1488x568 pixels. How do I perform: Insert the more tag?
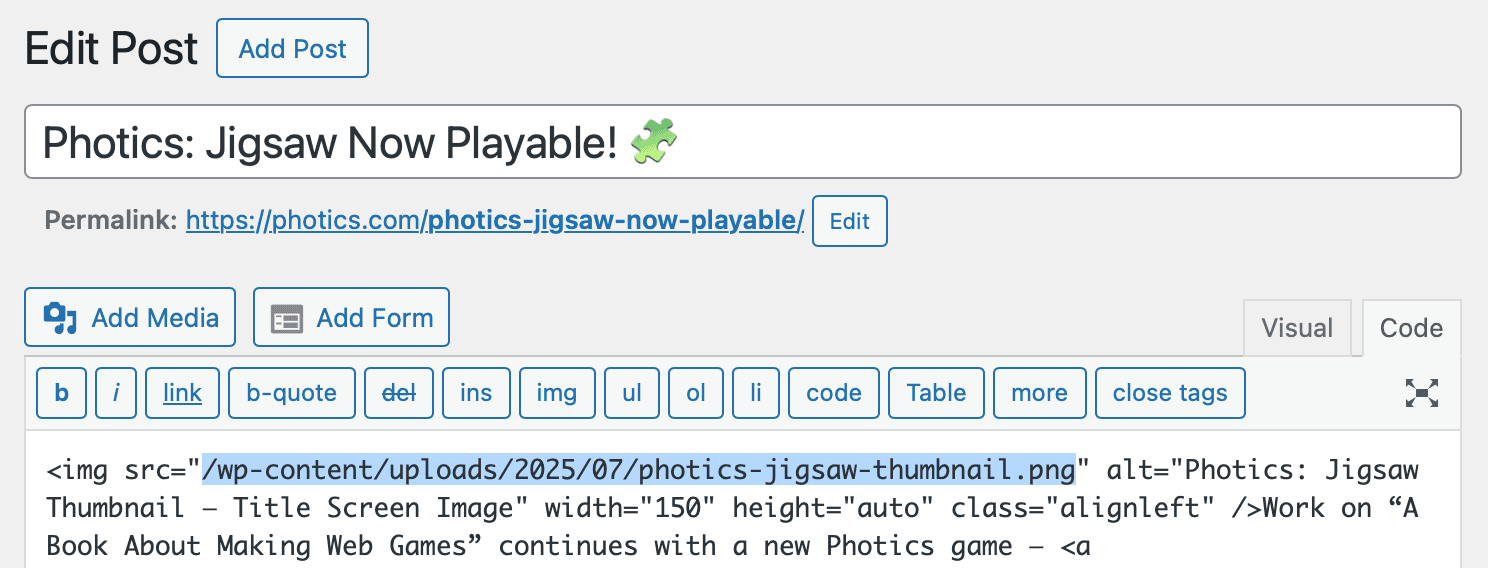click(x=1039, y=393)
